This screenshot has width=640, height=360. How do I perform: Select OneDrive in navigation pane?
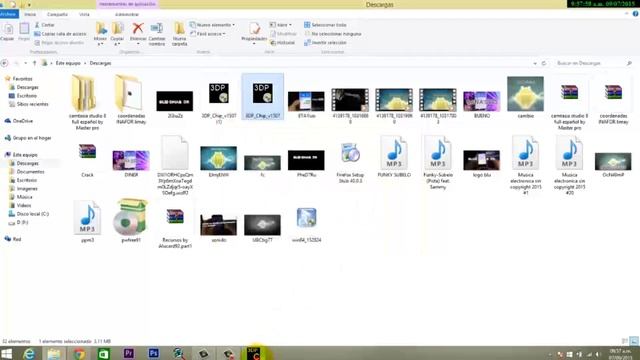22,121
